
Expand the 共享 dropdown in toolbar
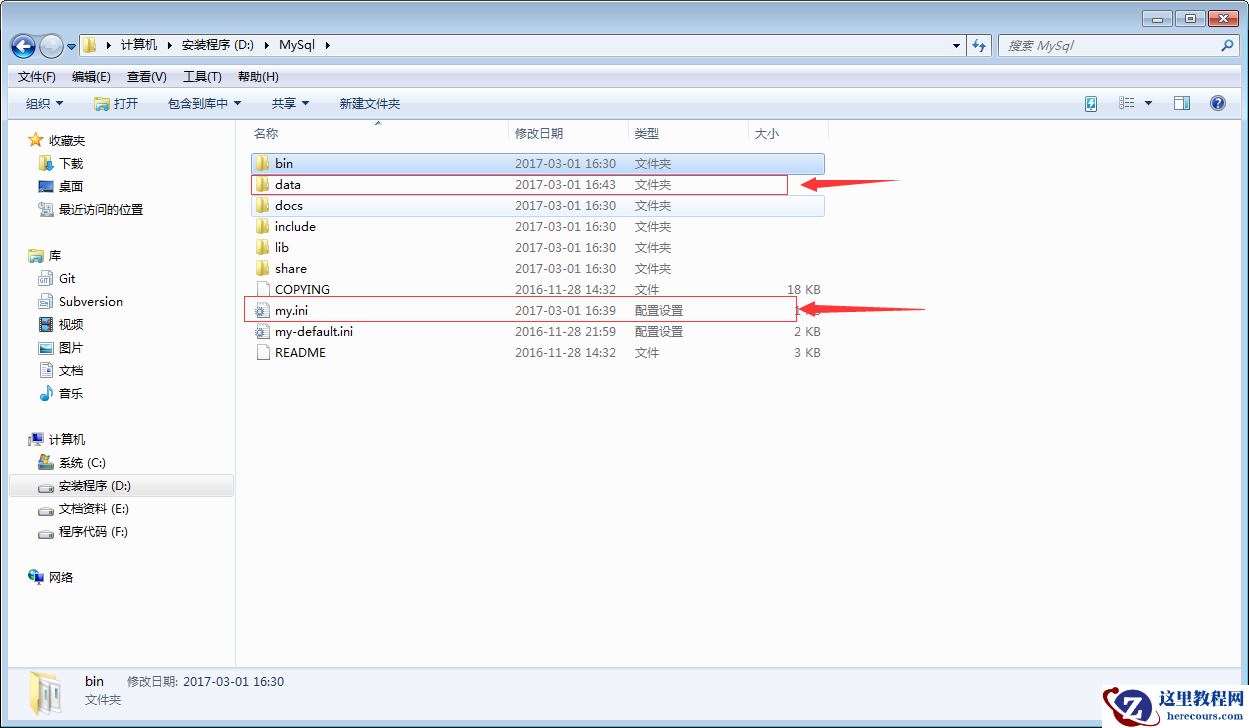(290, 104)
